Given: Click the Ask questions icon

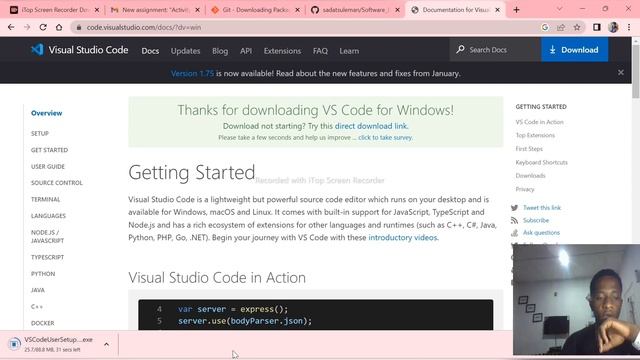Looking at the screenshot, I should click(x=514, y=233).
